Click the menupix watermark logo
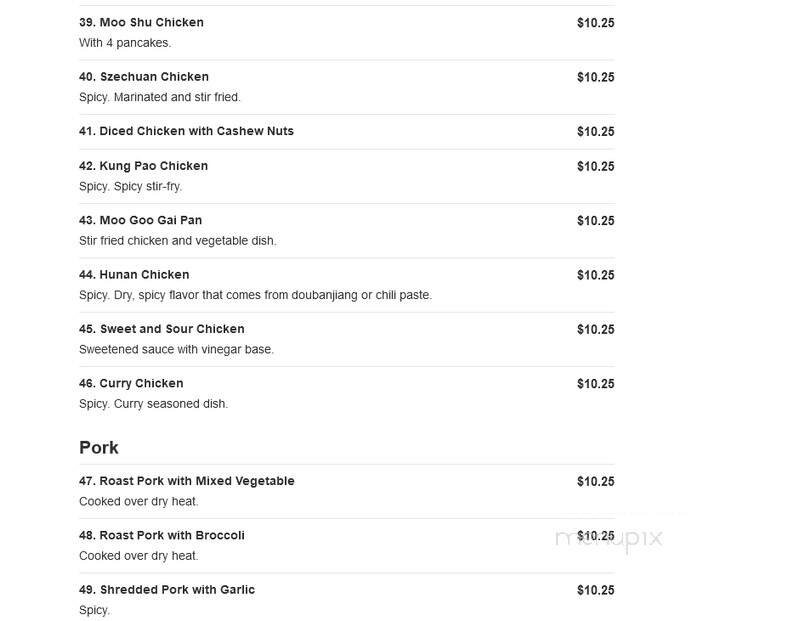This screenshot has width=788, height=621. click(609, 538)
